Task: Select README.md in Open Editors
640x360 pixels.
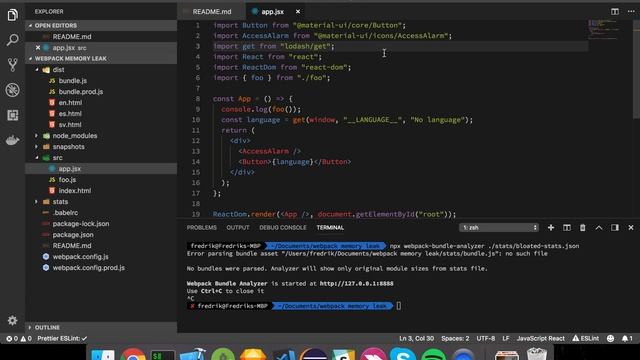Action: point(72,37)
